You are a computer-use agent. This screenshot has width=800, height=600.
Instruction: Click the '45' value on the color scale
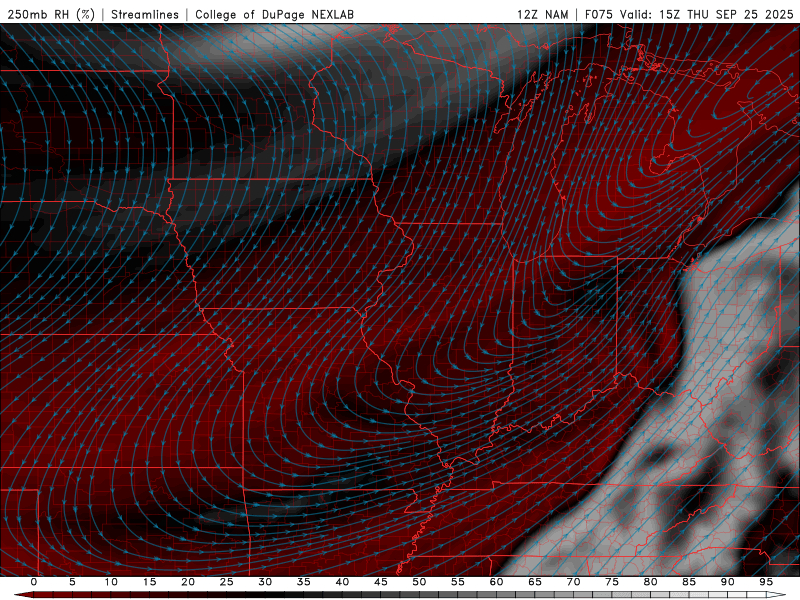tap(381, 582)
